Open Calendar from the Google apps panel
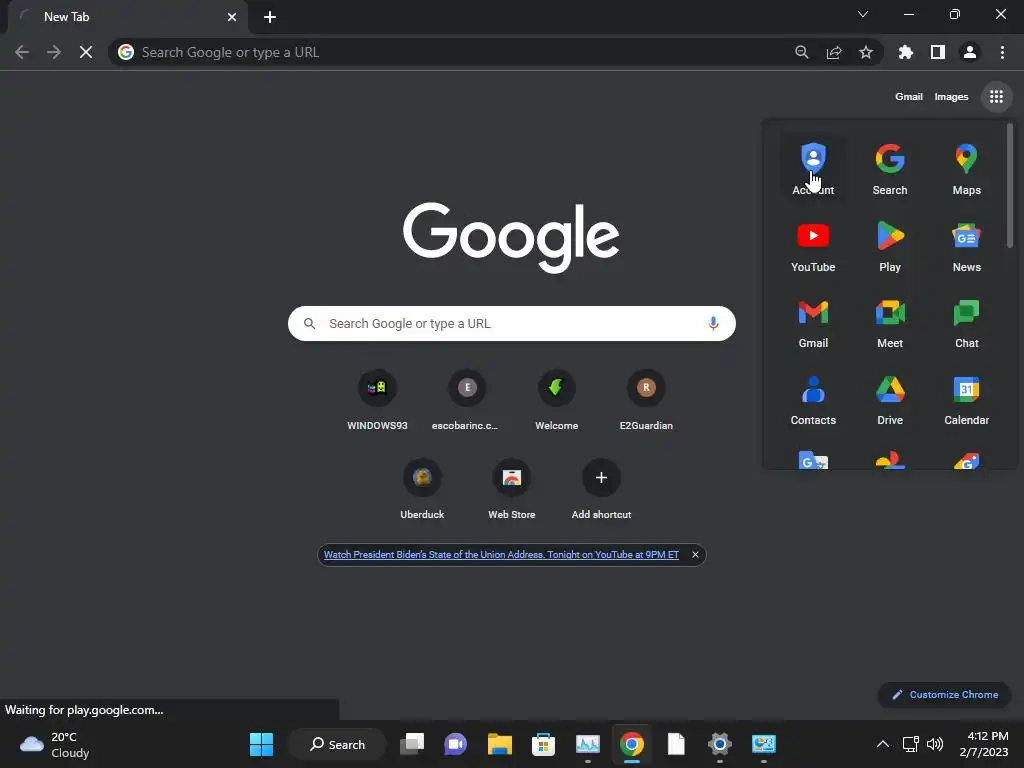Image resolution: width=1024 pixels, height=768 pixels. [x=966, y=400]
